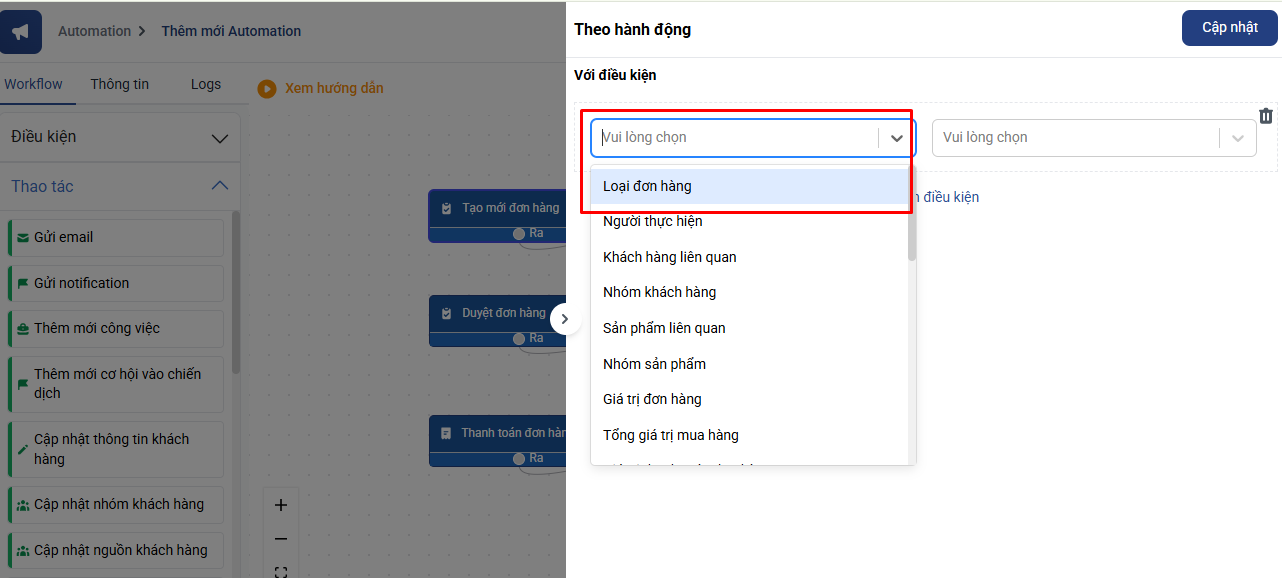1282x578 pixels.
Task: Open the Logs tab
Action: click(205, 85)
